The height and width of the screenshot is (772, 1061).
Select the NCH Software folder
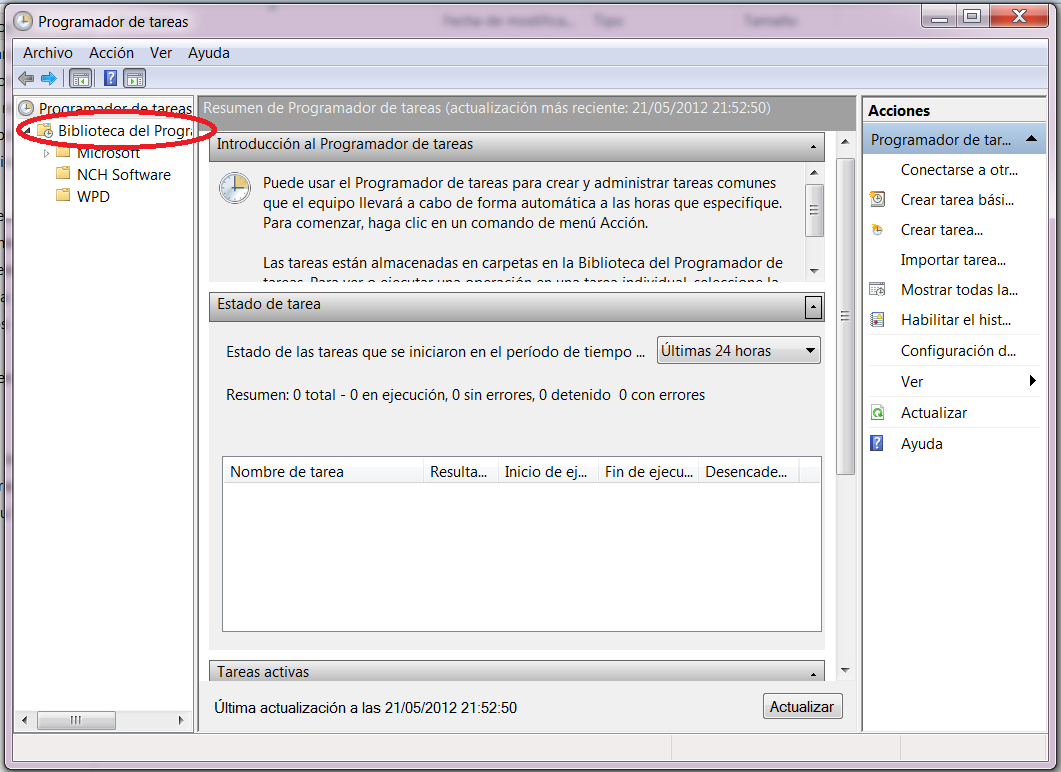pos(123,175)
